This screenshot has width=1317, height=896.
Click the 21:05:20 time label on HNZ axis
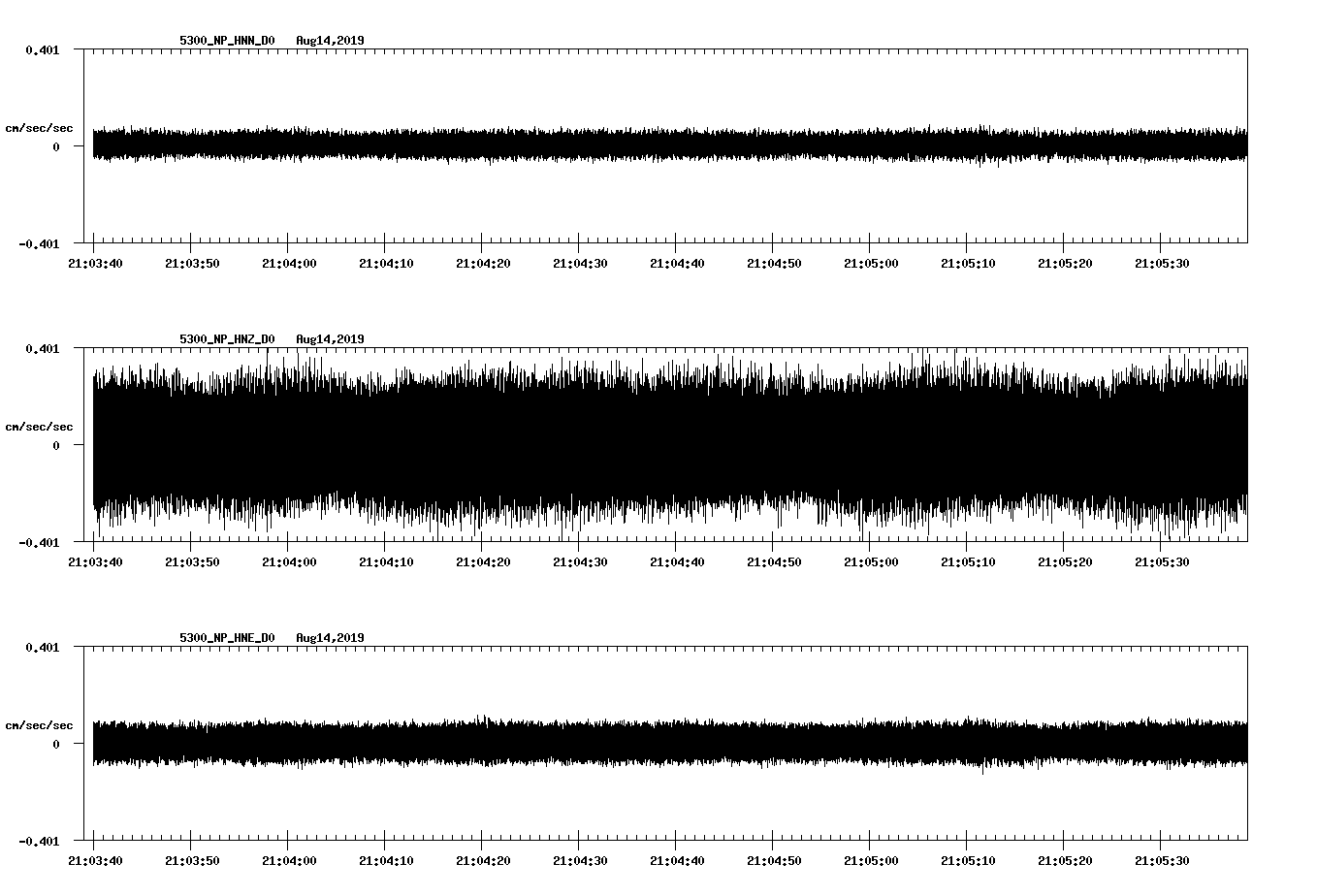pos(1065,562)
